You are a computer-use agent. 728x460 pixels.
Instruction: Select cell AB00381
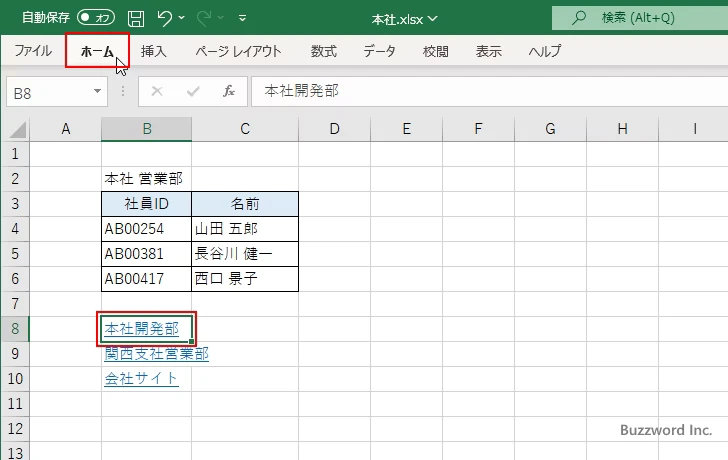(147, 254)
